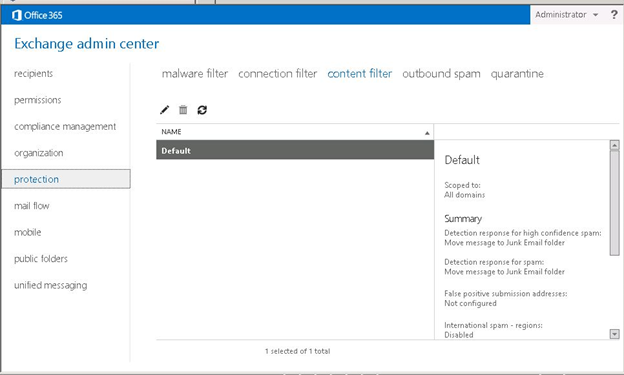The width and height of the screenshot is (624, 375).
Task: Select the protection sidebar item
Action: pos(66,179)
